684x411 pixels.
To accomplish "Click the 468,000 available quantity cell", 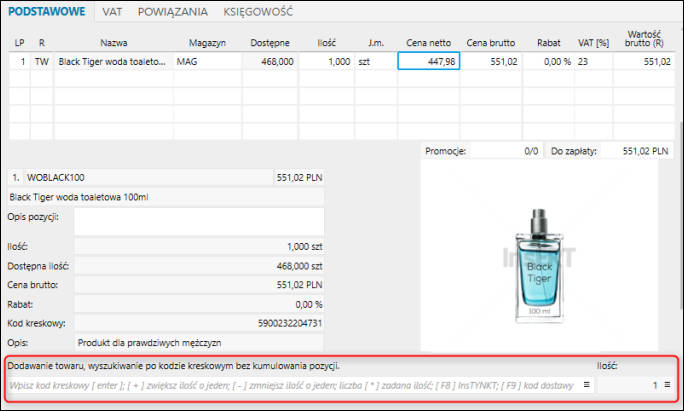I will 270,62.
